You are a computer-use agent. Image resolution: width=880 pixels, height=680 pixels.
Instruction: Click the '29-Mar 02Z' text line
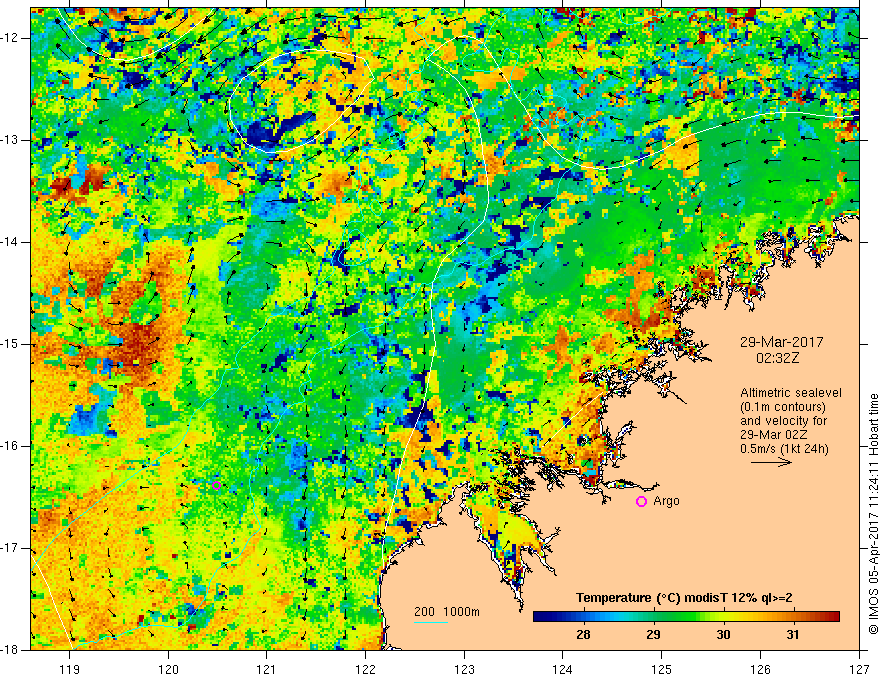pyautogui.click(x=773, y=435)
